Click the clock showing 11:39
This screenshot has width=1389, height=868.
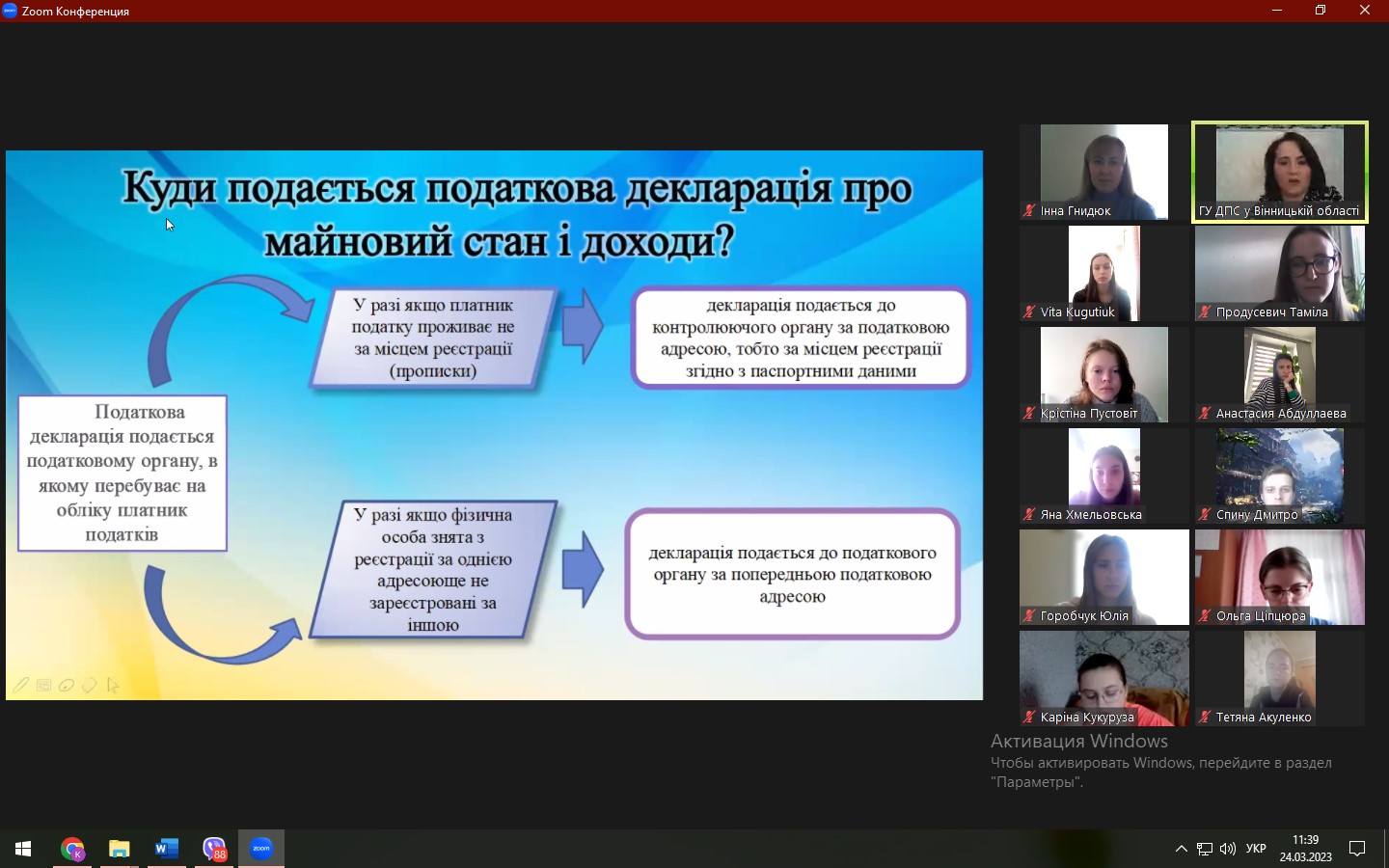pos(1305,848)
